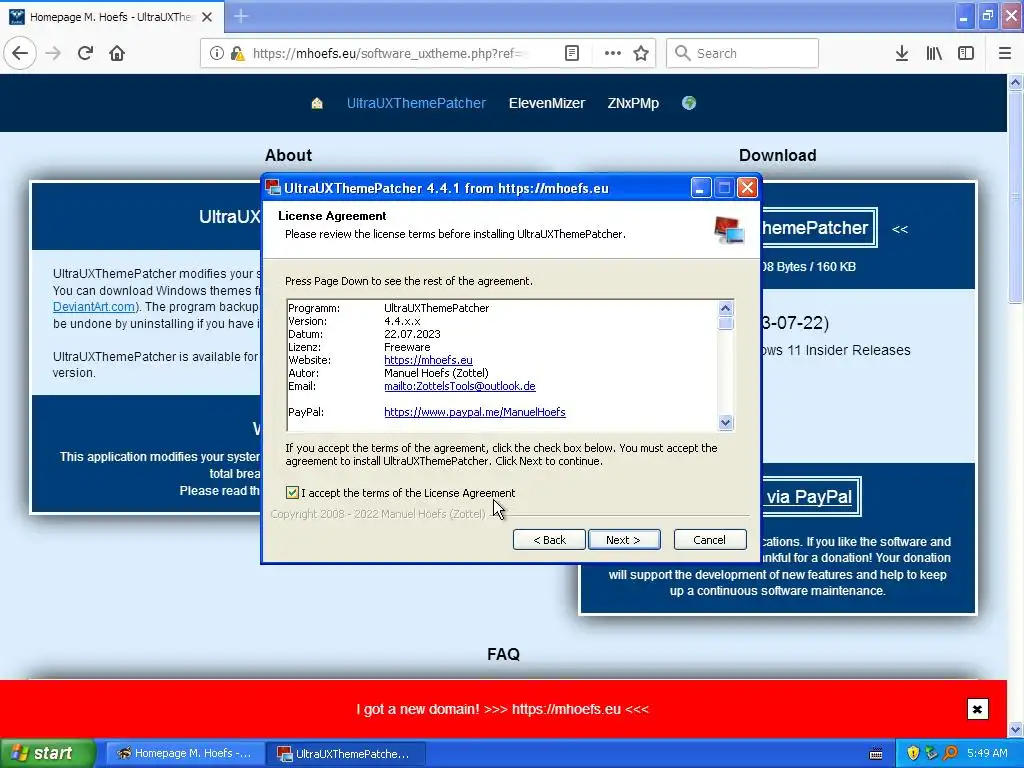Click the 5:49 AM clock
This screenshot has width=1024, height=768.
[x=987, y=753]
